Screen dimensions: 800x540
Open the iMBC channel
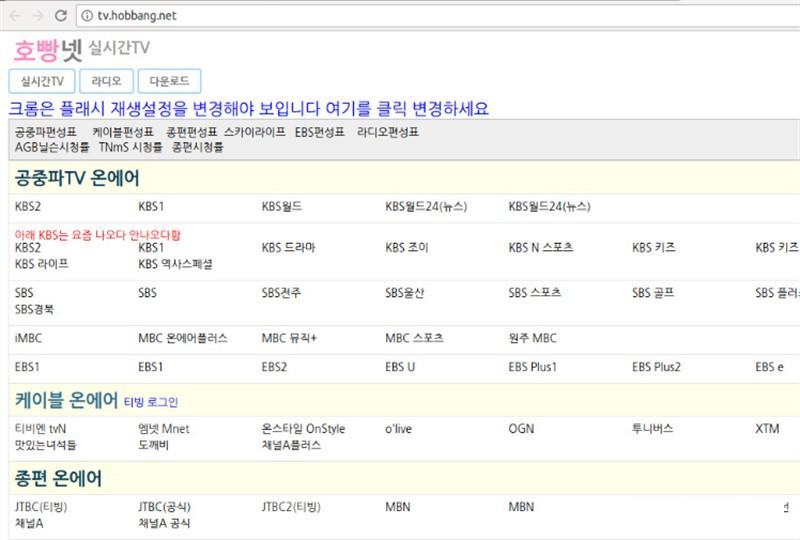29,338
